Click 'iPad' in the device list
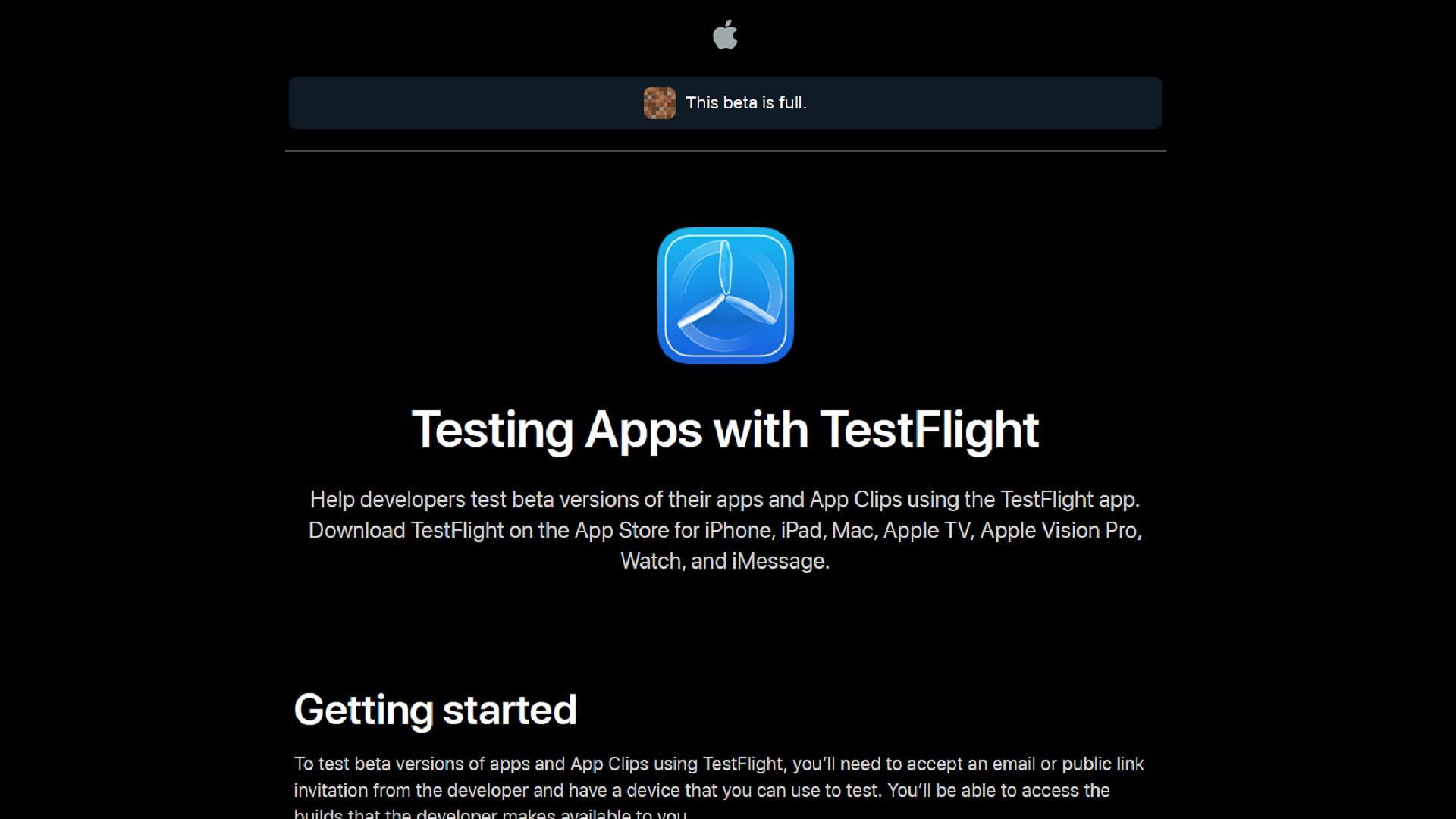 802,530
